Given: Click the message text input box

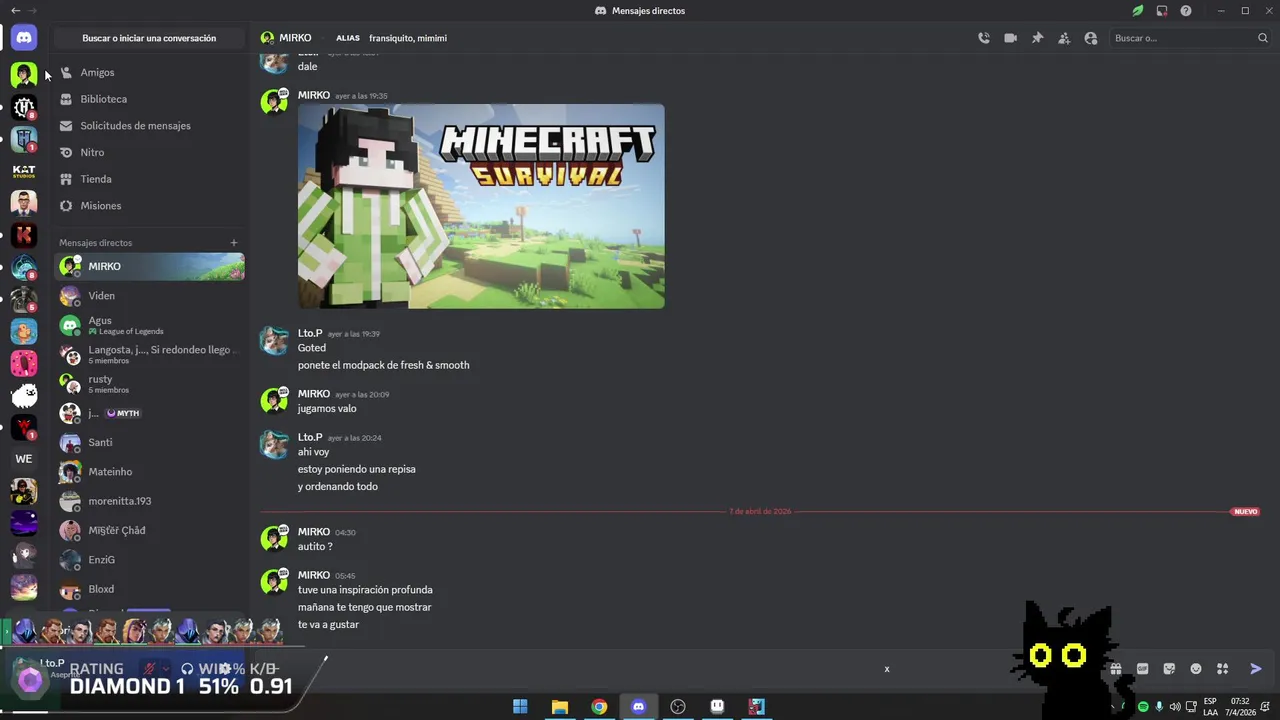Looking at the screenshot, I should (x=680, y=669).
